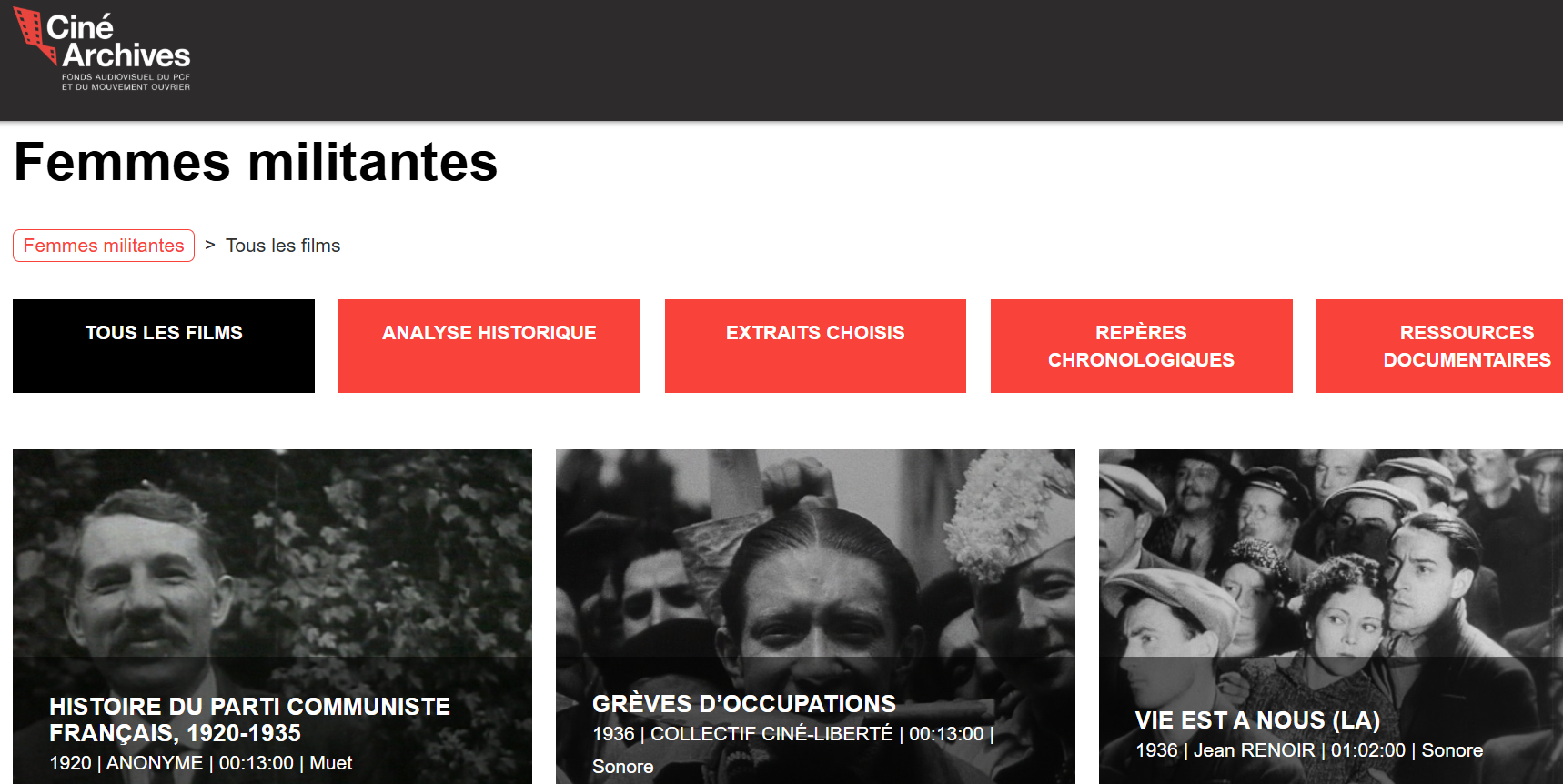The height and width of the screenshot is (784, 1563).
Task: Click the red film strip icon in logo
Action: coord(35,35)
